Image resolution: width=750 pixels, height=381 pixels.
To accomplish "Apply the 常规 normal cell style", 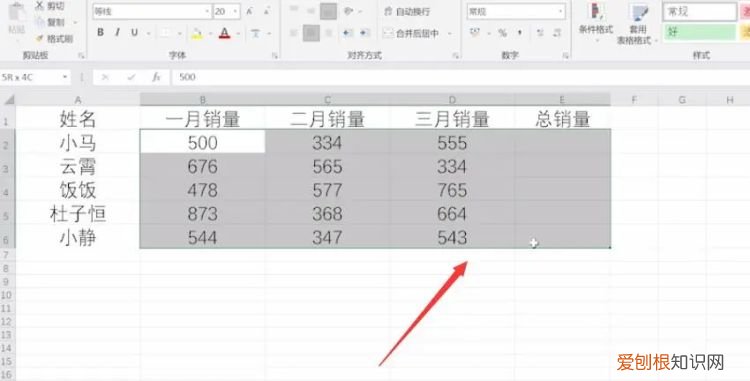I will [699, 12].
